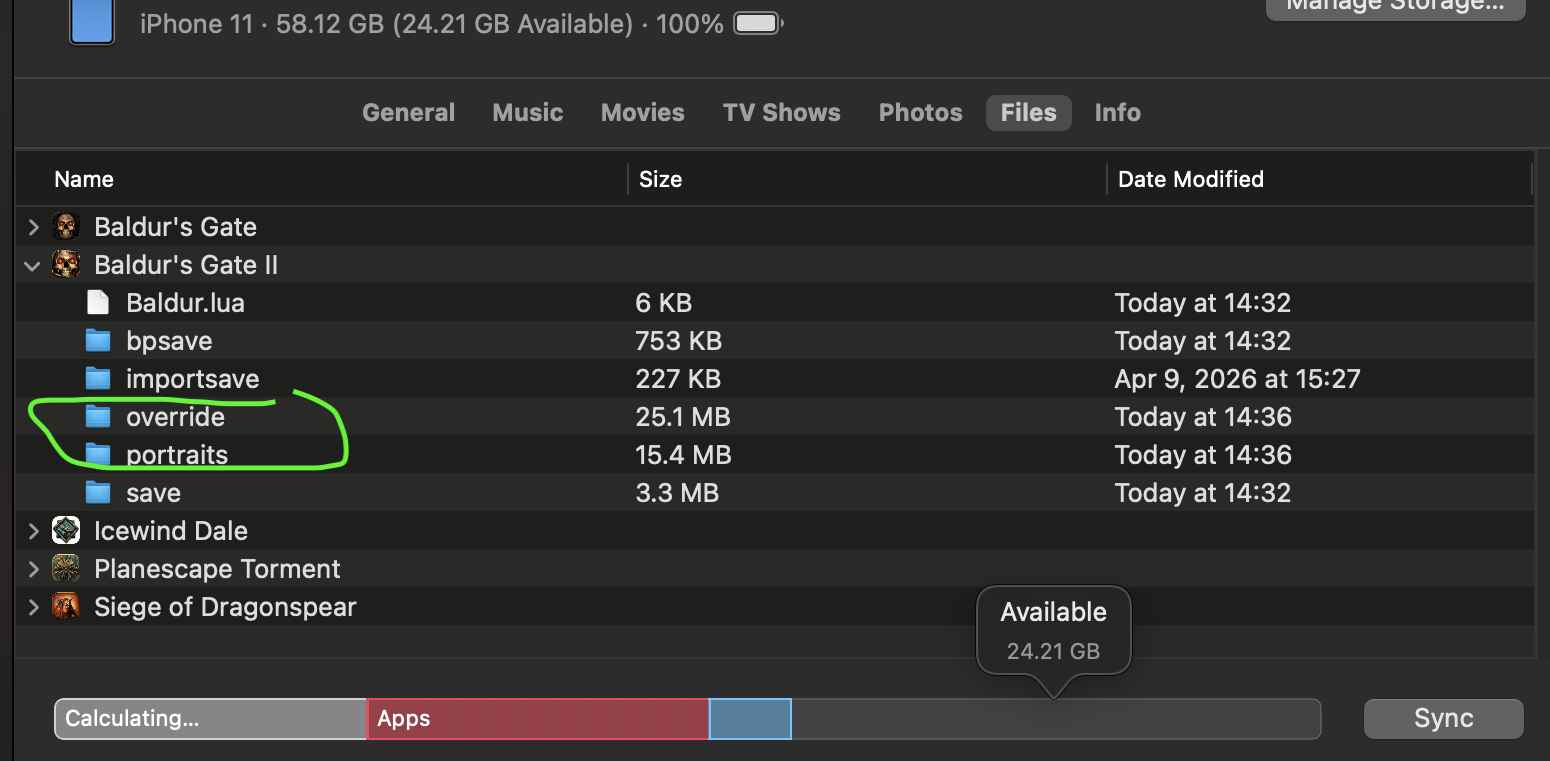Click the 25.1 MB size value

click(682, 417)
